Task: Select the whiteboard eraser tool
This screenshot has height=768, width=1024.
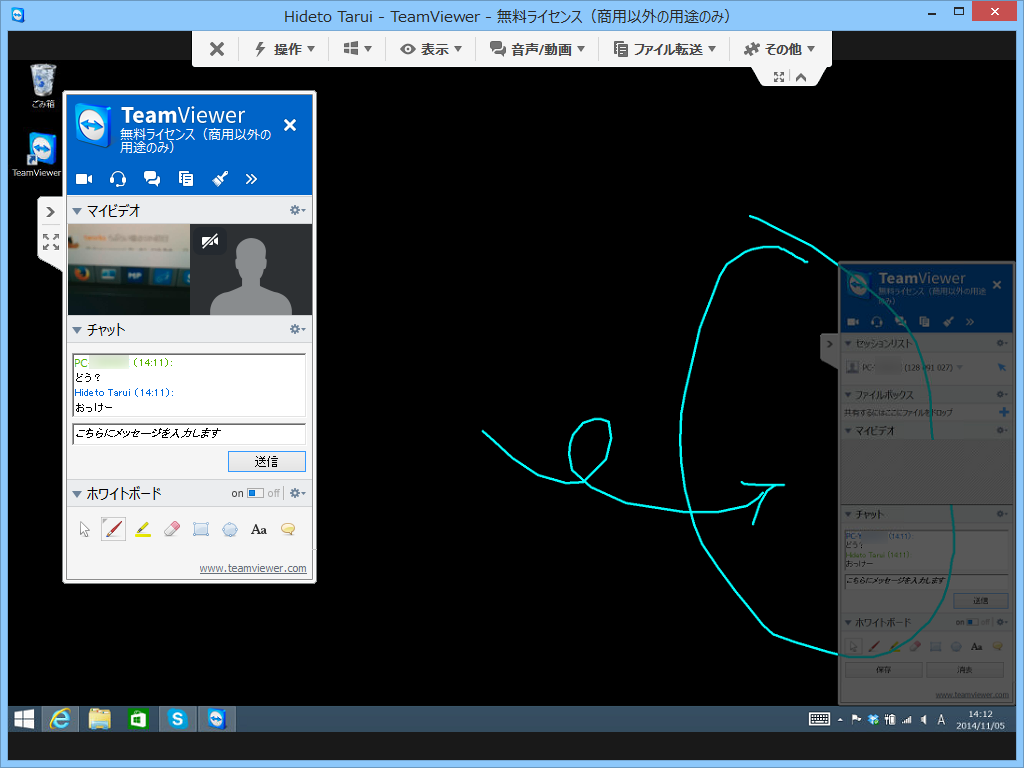Action: point(172,529)
